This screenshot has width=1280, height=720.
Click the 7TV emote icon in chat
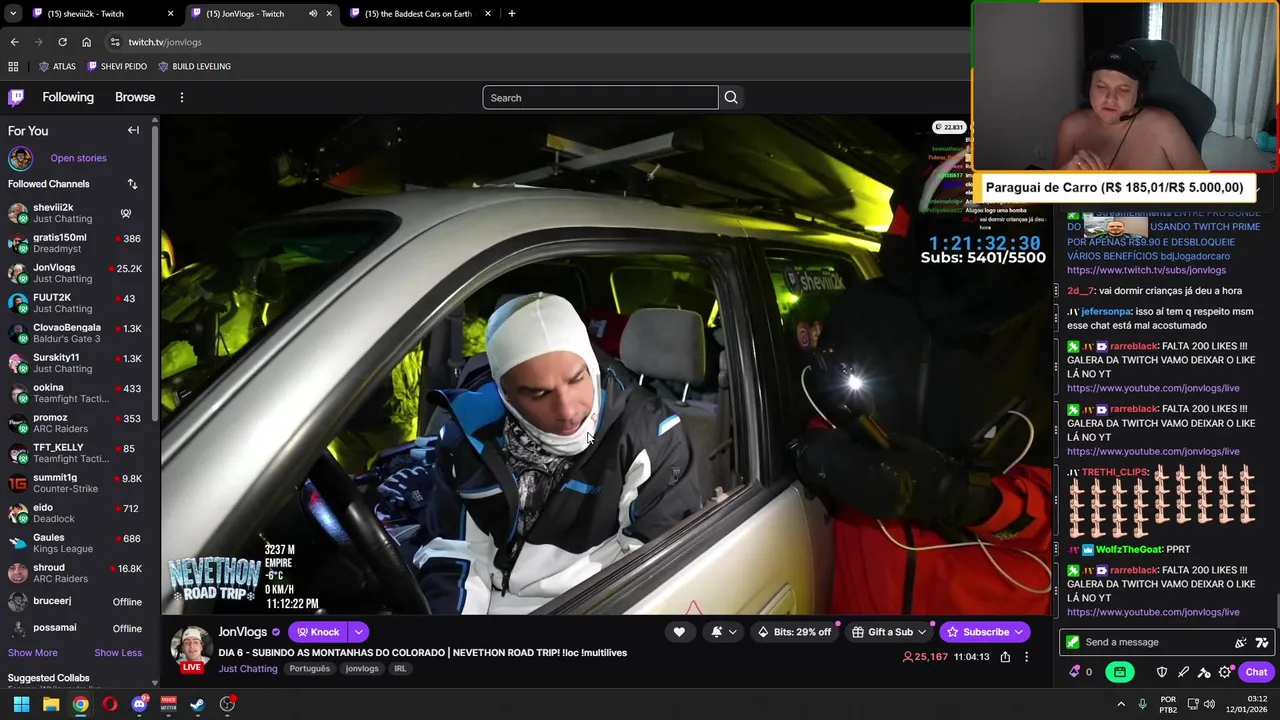click(1262, 642)
